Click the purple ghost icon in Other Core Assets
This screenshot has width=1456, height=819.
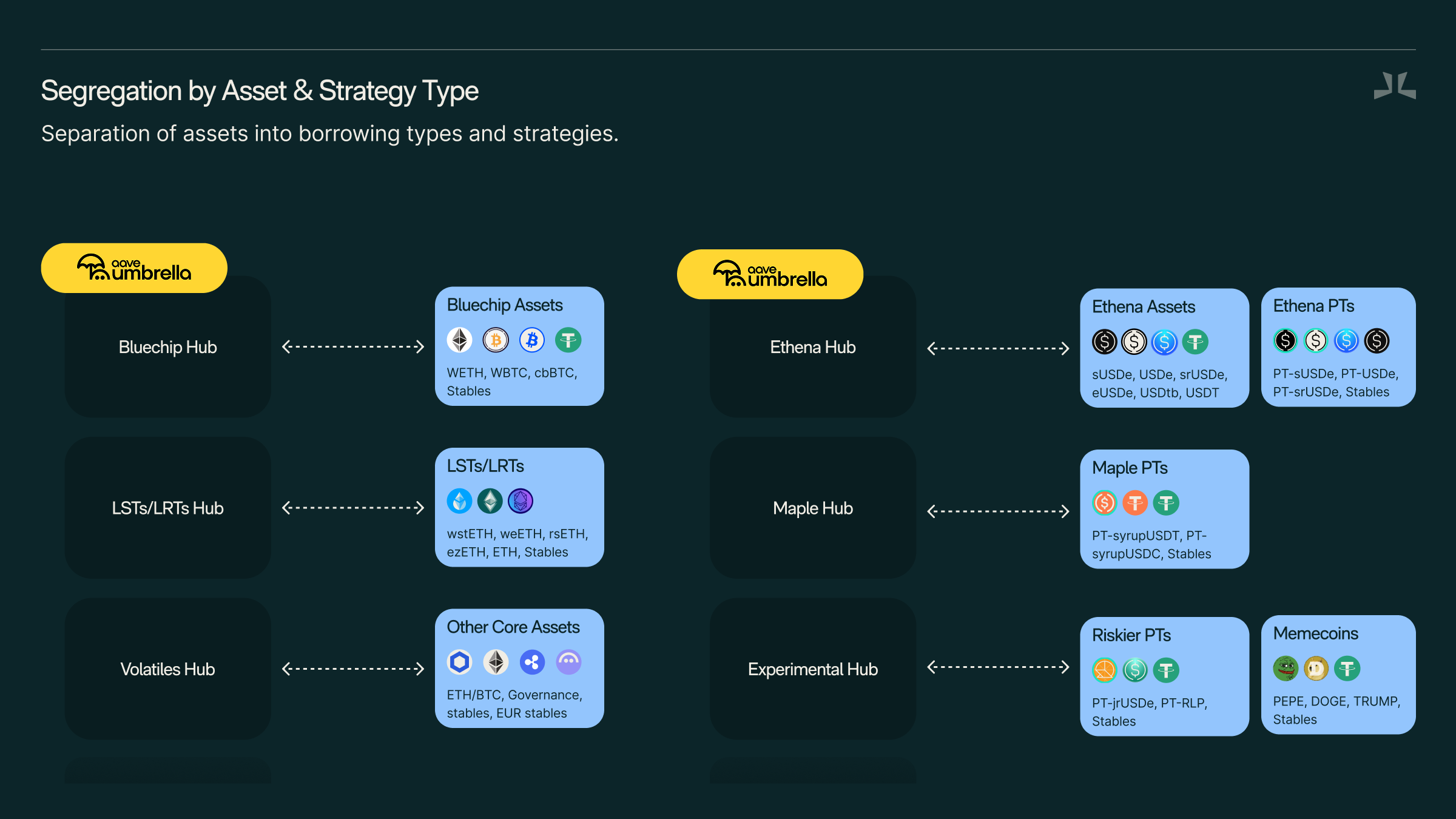tap(568, 662)
